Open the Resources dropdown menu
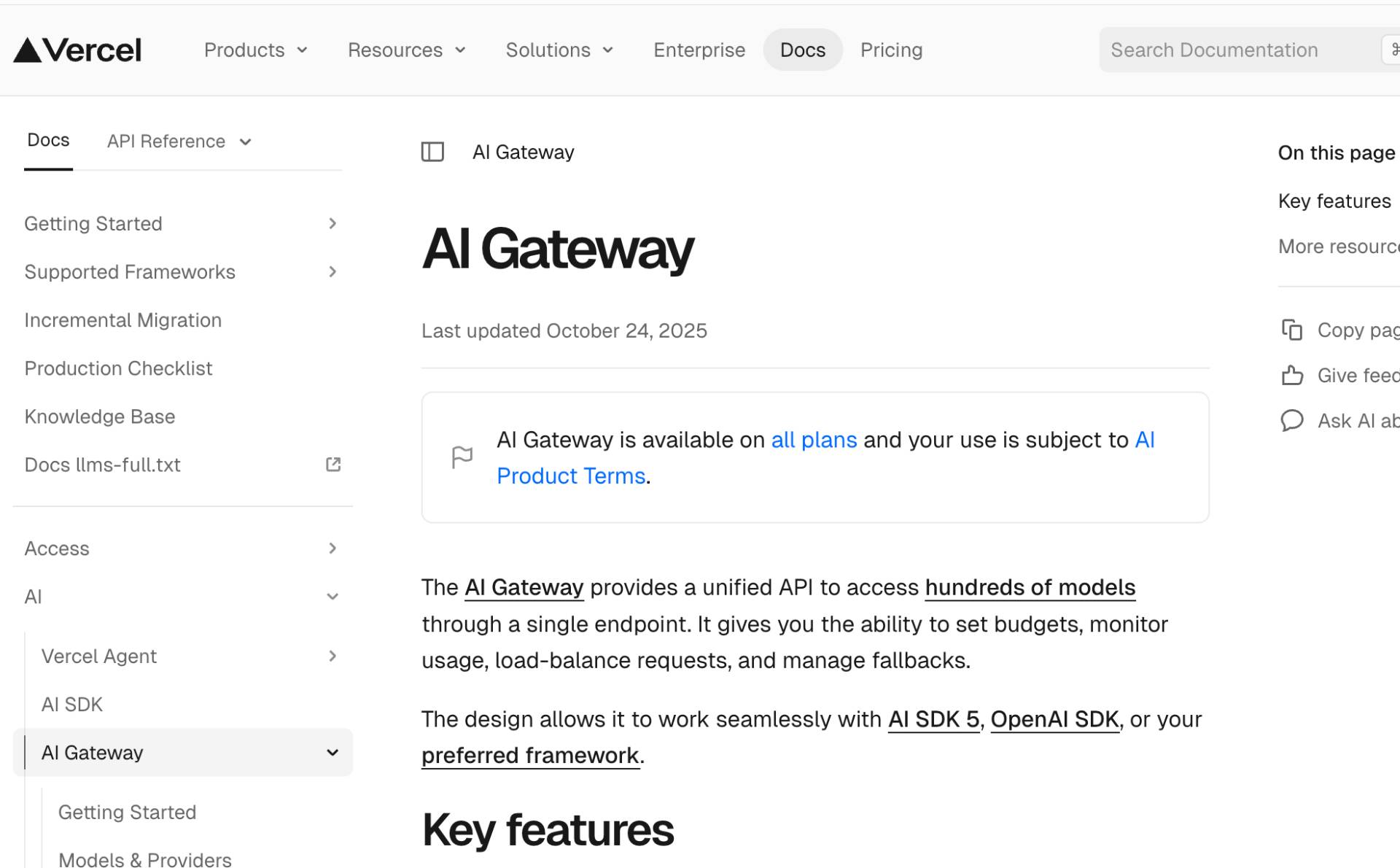 tap(407, 50)
